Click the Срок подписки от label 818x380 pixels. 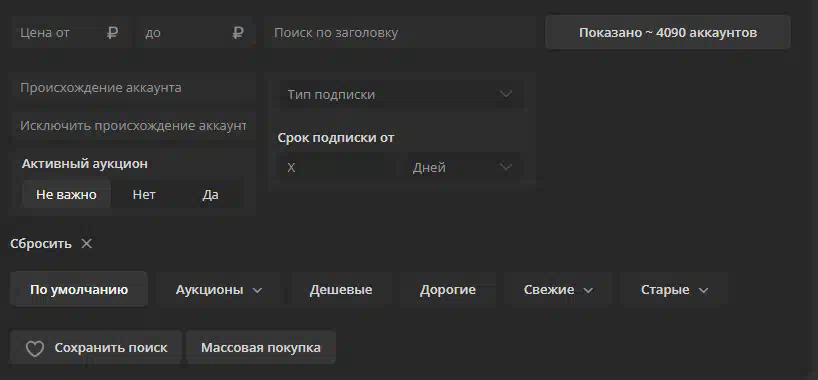[x=335, y=138]
